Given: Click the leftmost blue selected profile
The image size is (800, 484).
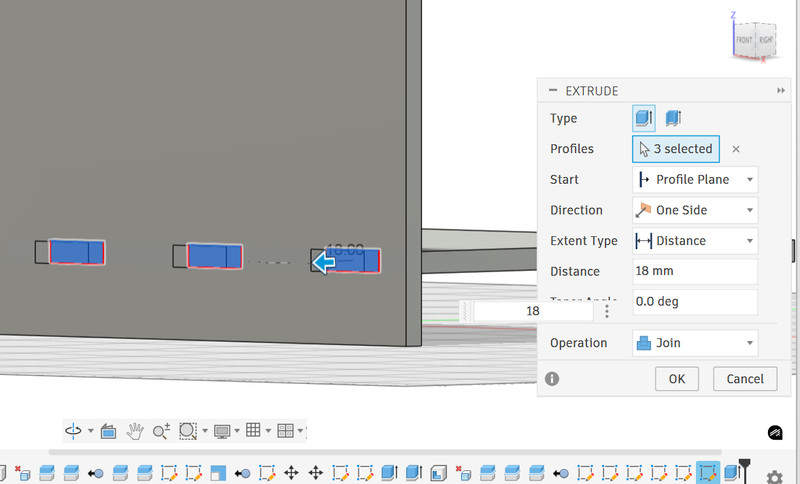Looking at the screenshot, I should (x=77, y=252).
